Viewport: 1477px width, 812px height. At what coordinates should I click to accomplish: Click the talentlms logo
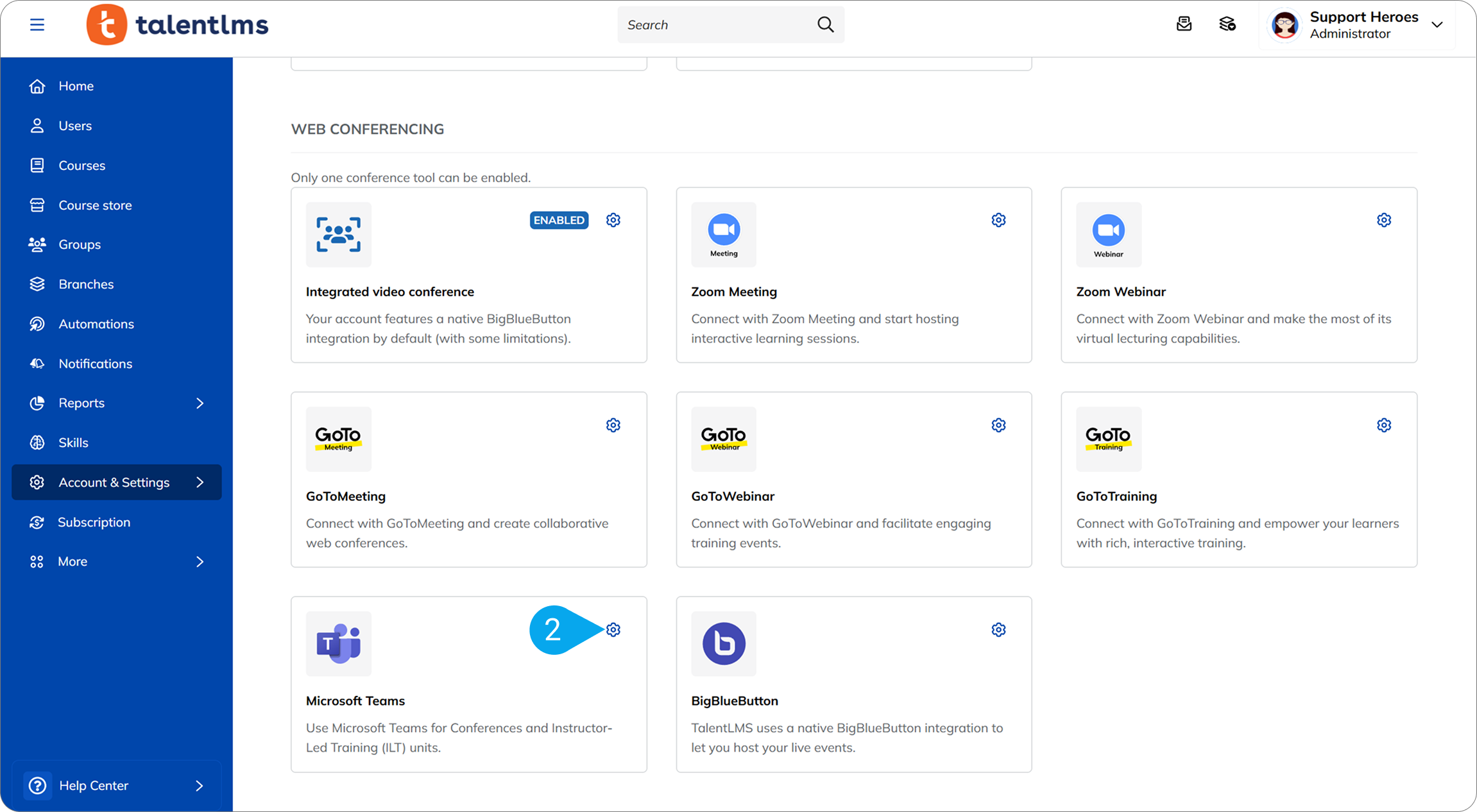(178, 24)
